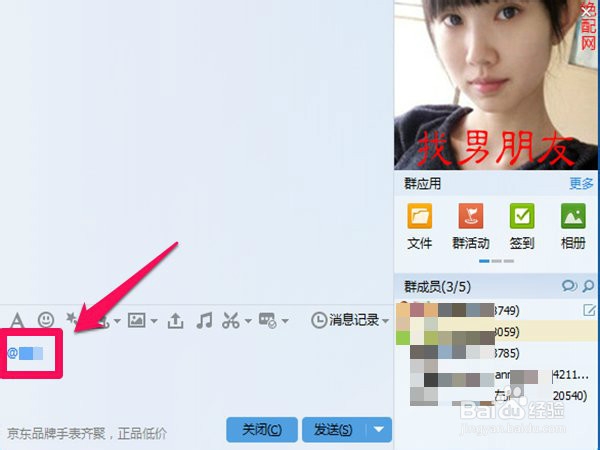Select member row ending 4211...
600x450 pixels.
496,375
